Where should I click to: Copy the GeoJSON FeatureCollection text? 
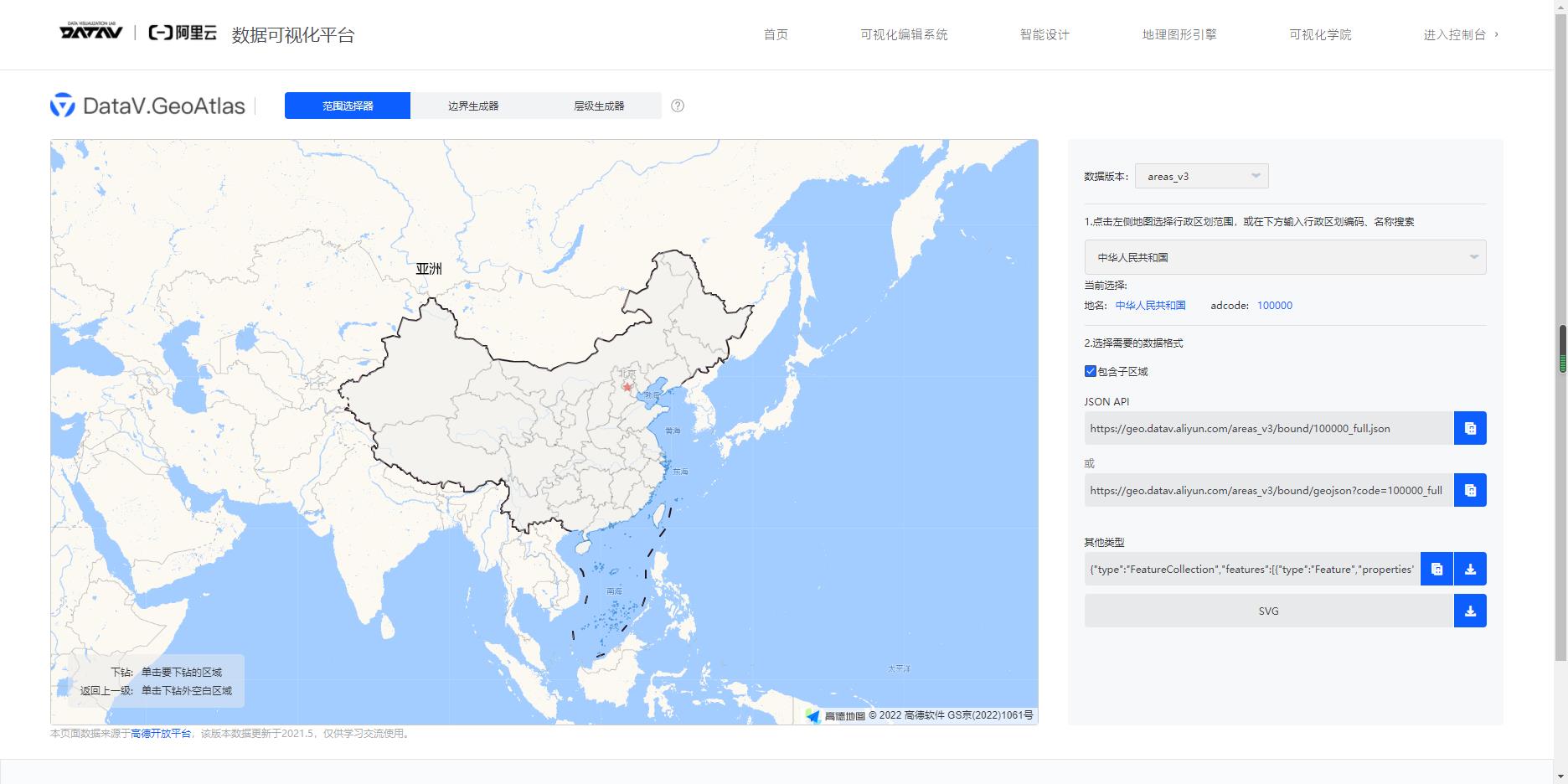1437,569
